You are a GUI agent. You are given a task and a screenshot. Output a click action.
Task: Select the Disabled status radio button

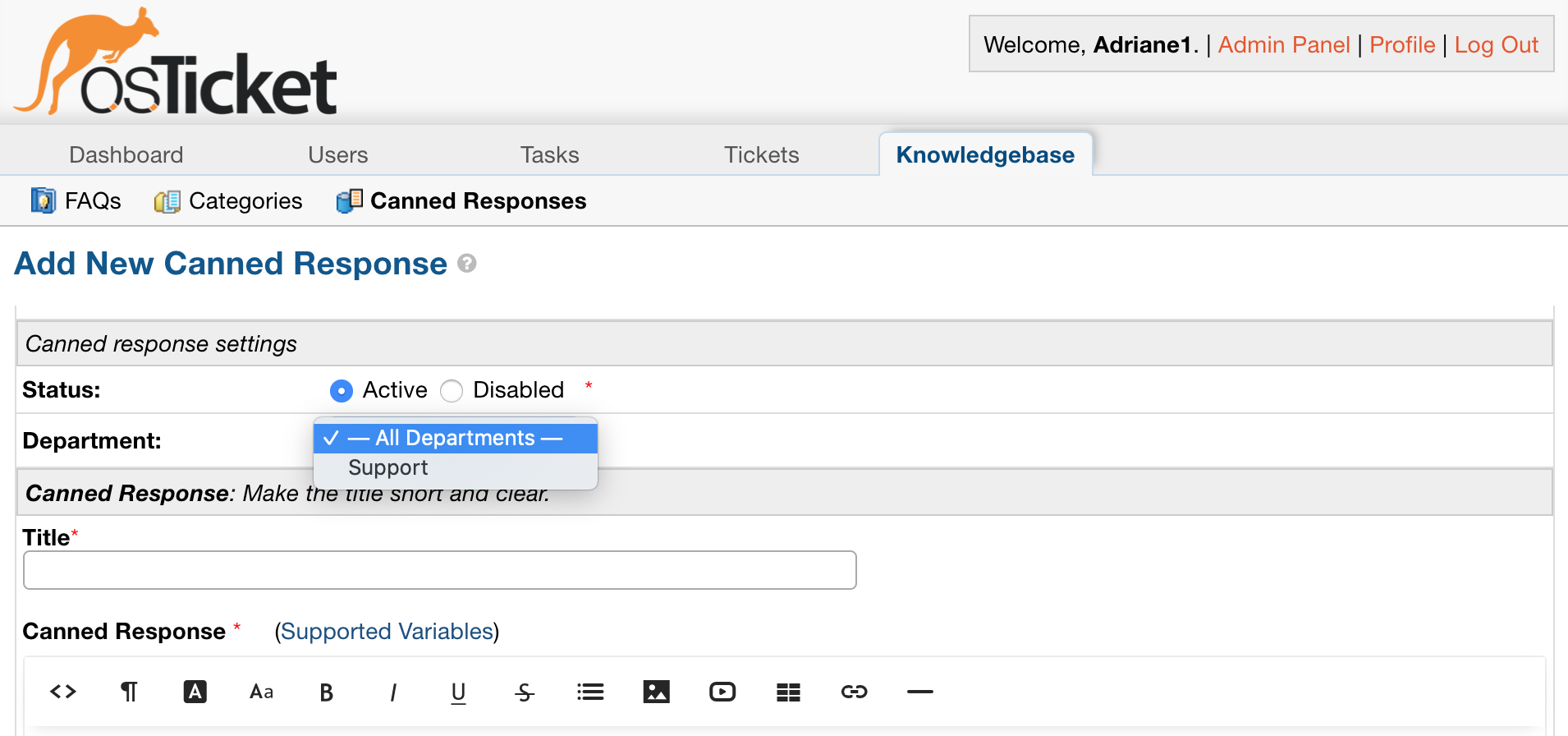[452, 391]
